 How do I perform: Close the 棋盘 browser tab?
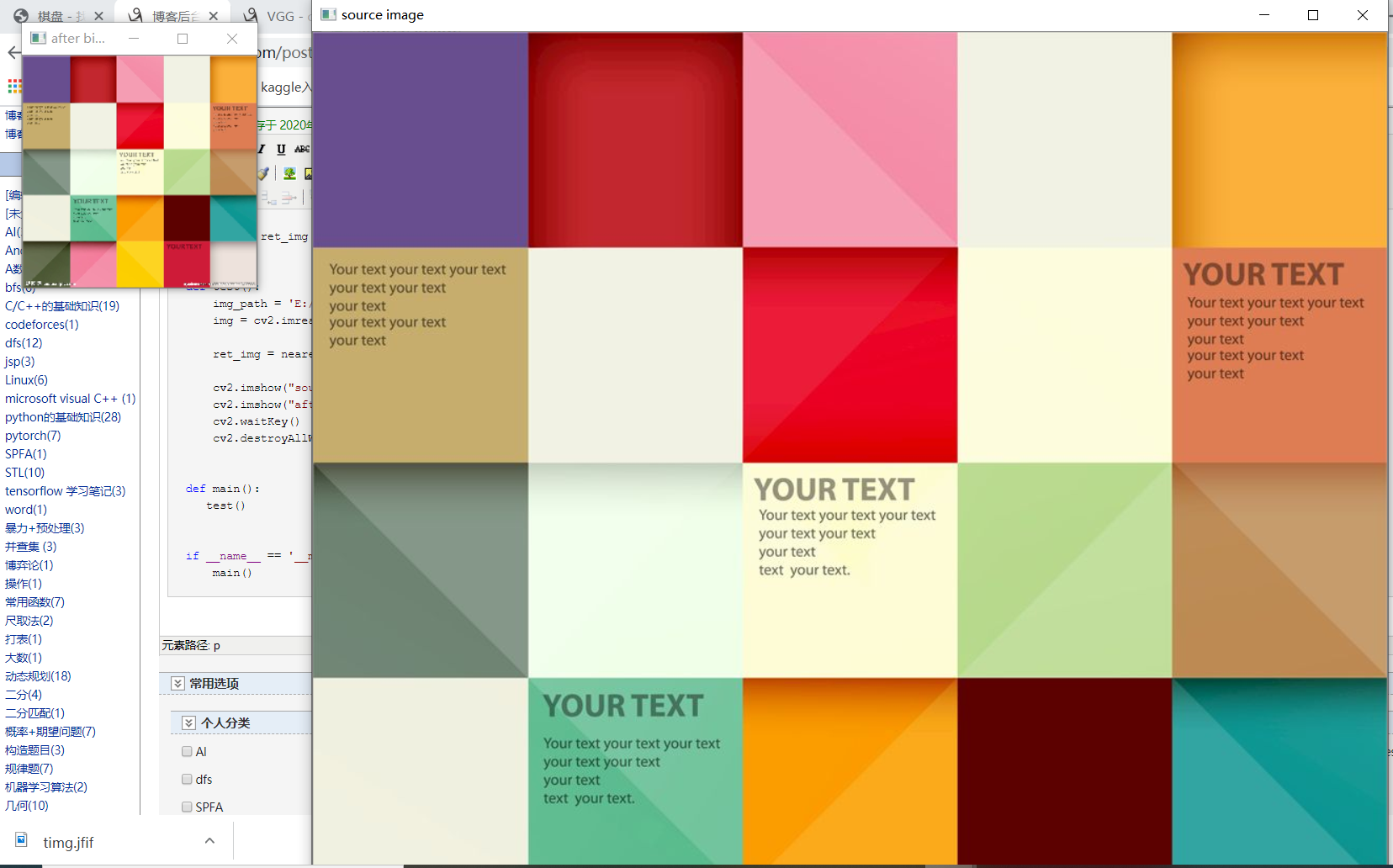coord(98,16)
